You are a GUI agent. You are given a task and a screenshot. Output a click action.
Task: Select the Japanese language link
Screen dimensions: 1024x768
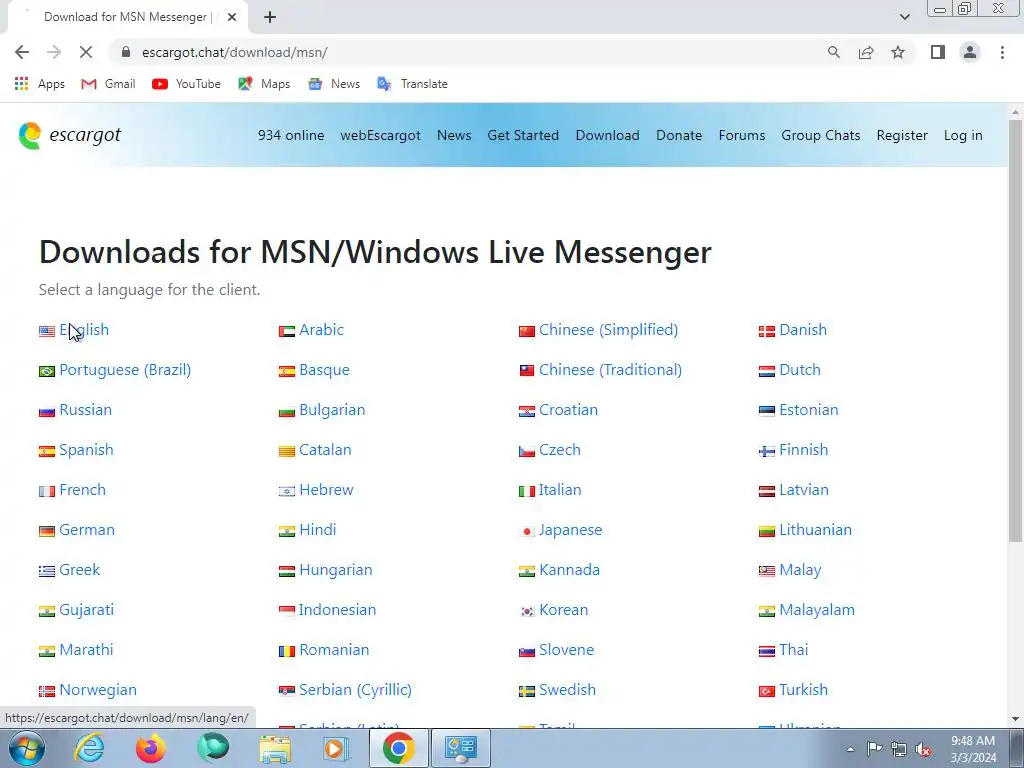click(x=570, y=530)
